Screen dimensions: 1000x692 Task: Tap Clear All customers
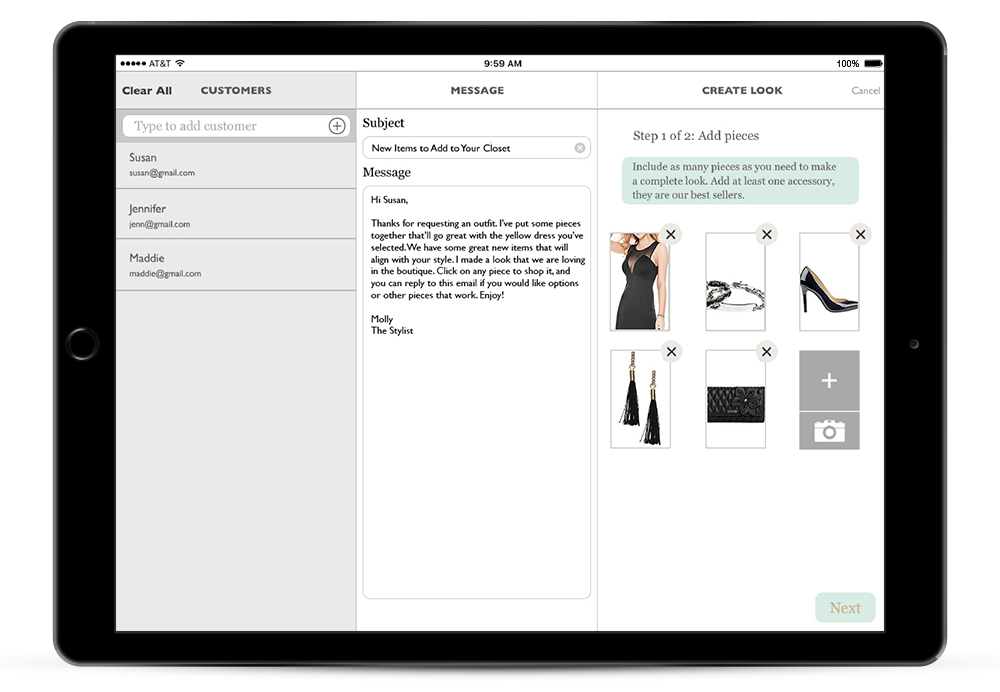(147, 91)
